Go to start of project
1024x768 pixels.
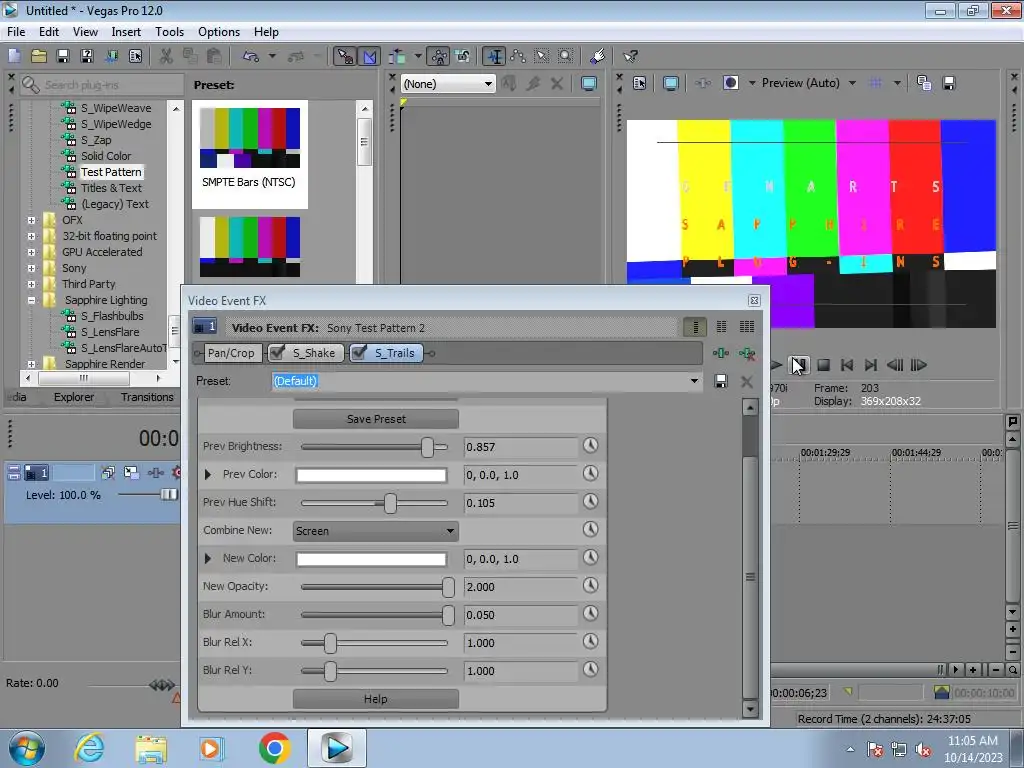[847, 365]
